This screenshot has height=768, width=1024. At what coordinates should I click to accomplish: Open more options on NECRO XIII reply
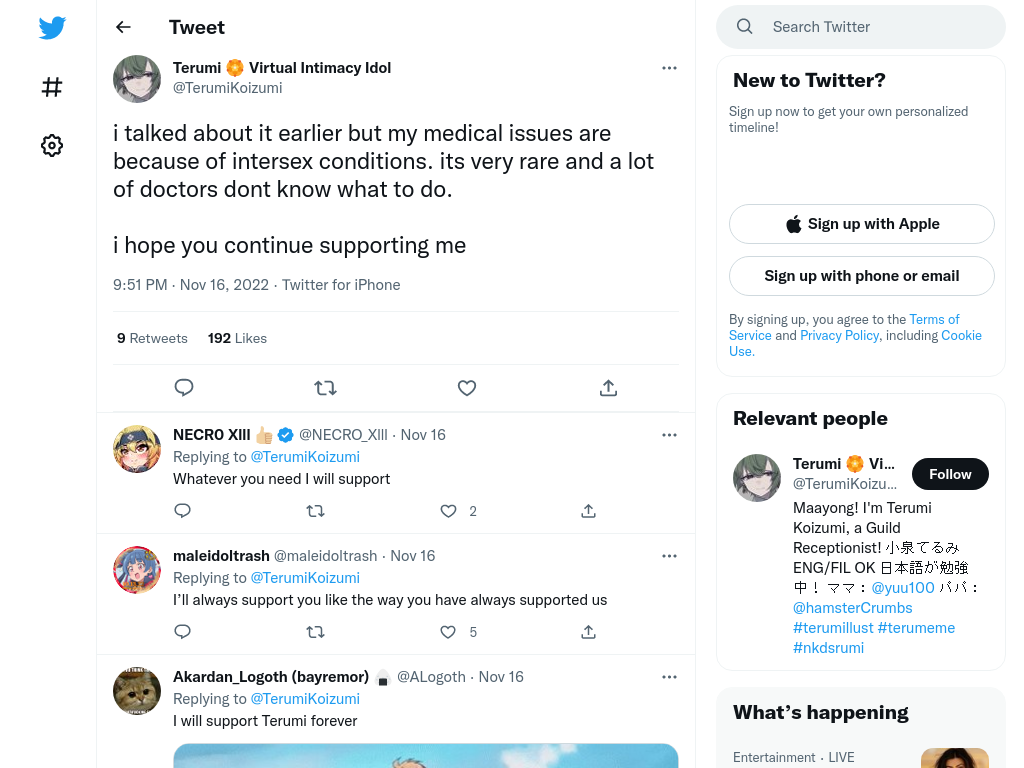point(669,435)
